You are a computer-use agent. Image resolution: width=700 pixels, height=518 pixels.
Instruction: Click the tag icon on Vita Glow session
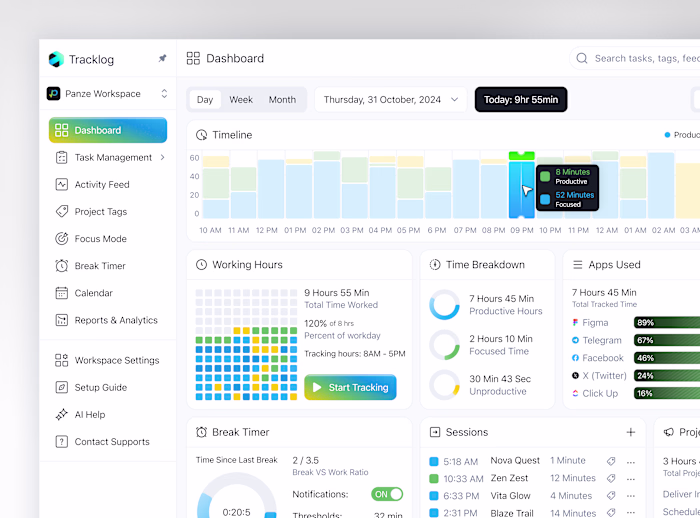point(611,495)
